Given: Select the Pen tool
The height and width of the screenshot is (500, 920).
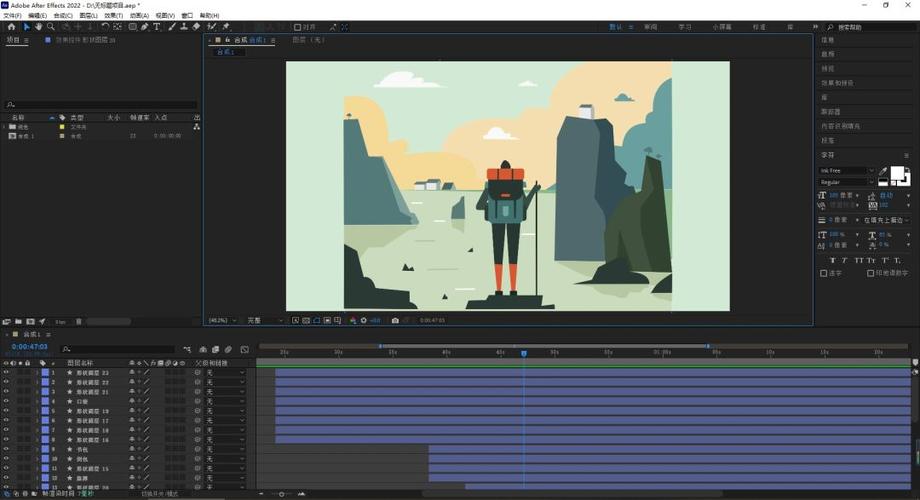Looking at the screenshot, I should [x=145, y=27].
